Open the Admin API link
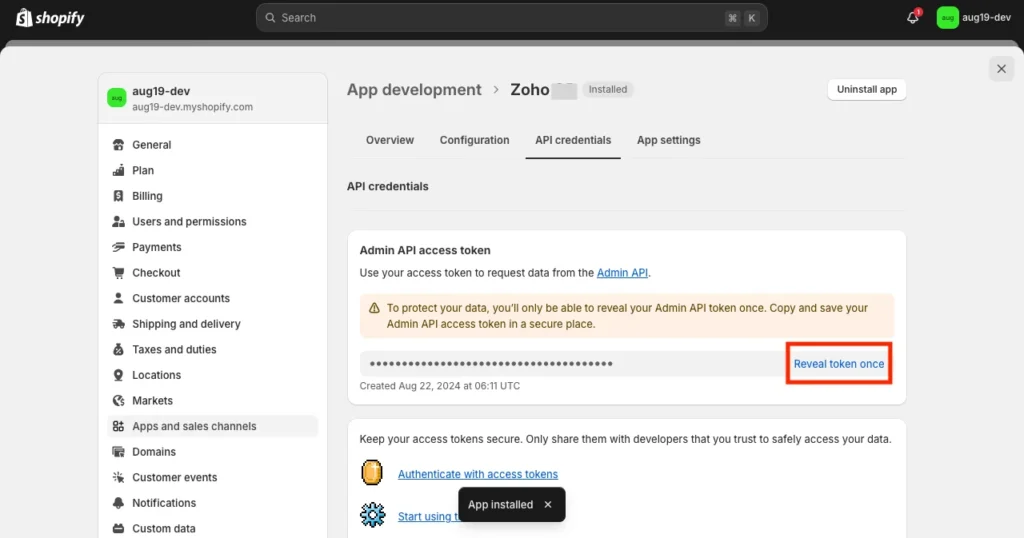 [x=622, y=272]
